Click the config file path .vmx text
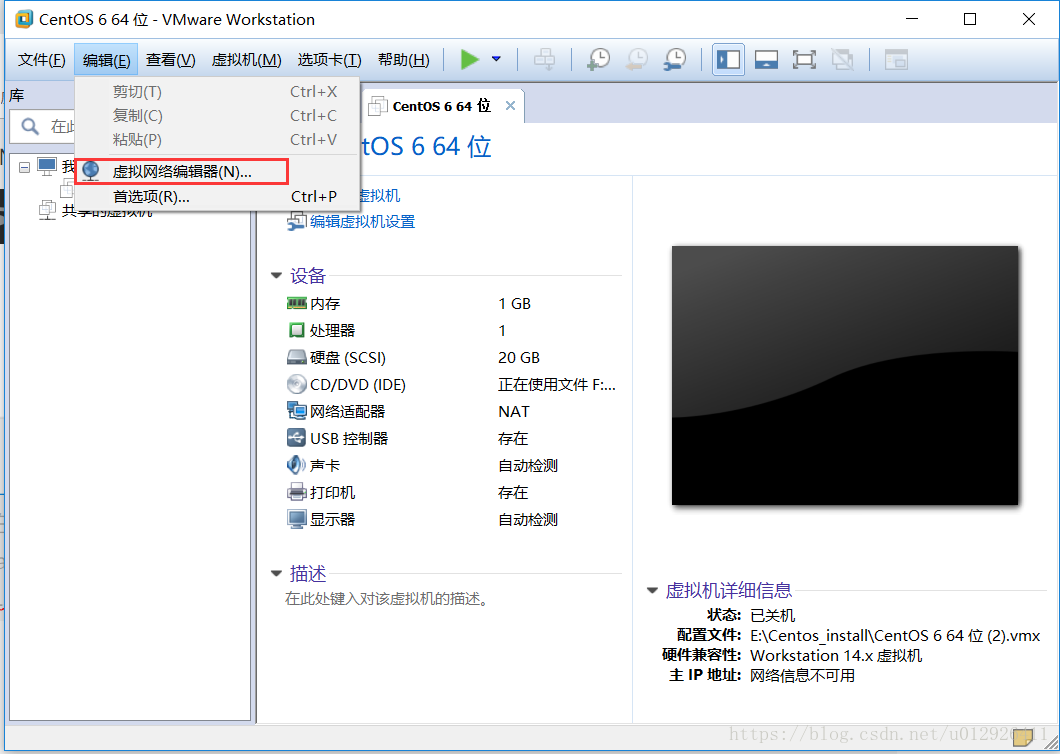The width and height of the screenshot is (1060, 754). [x=895, y=636]
